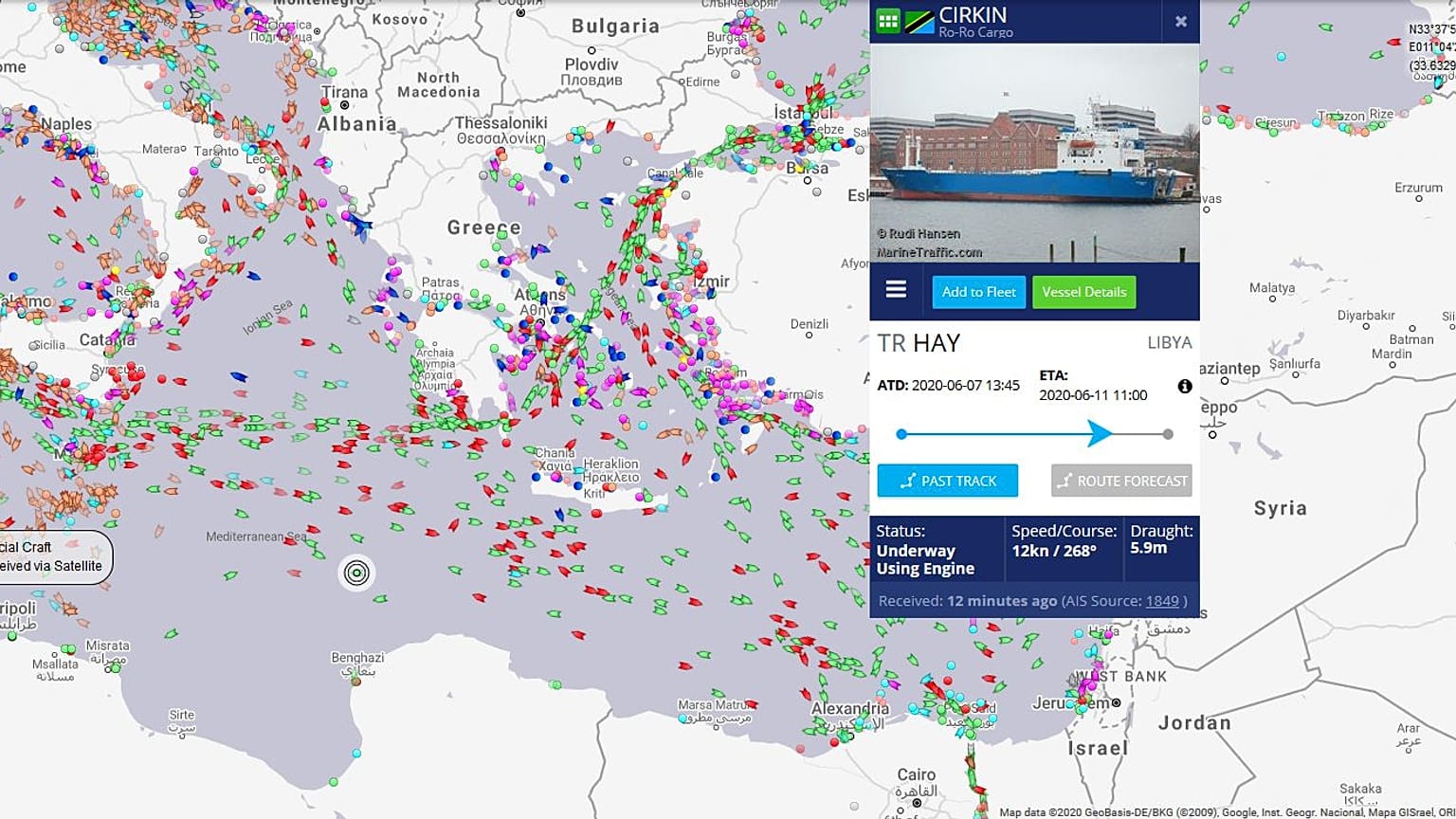Screen dimensions: 1456x819
Task: Open the hamburger menu below the ship photo
Action: click(x=896, y=290)
